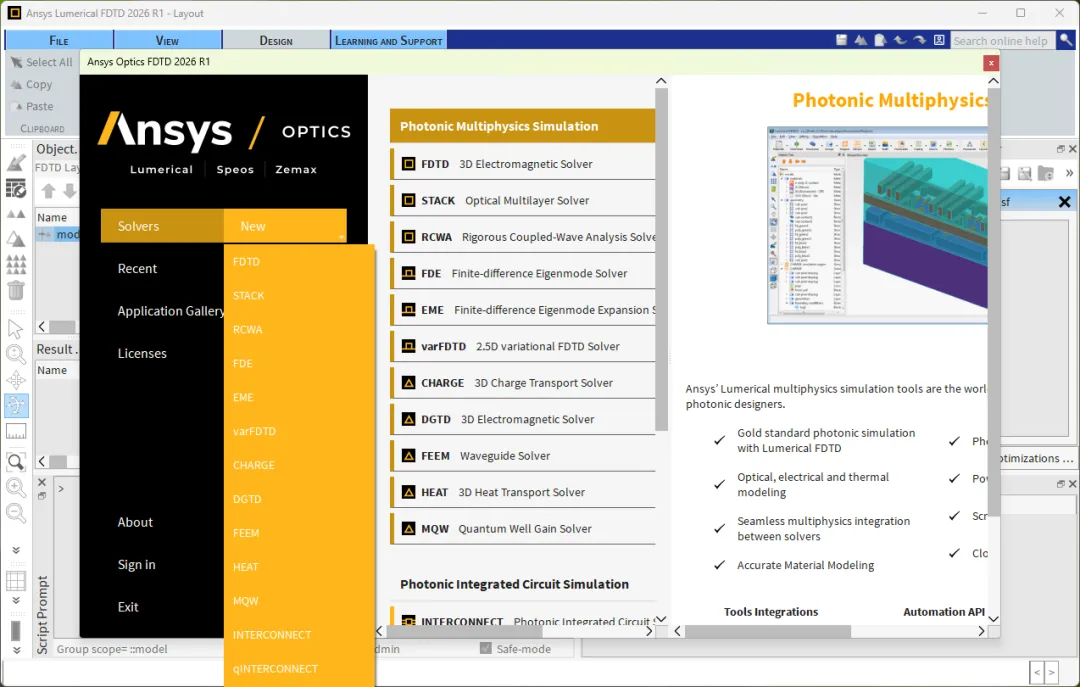
Task: Click the HEAT solver triangle icon in list
Action: point(408,492)
